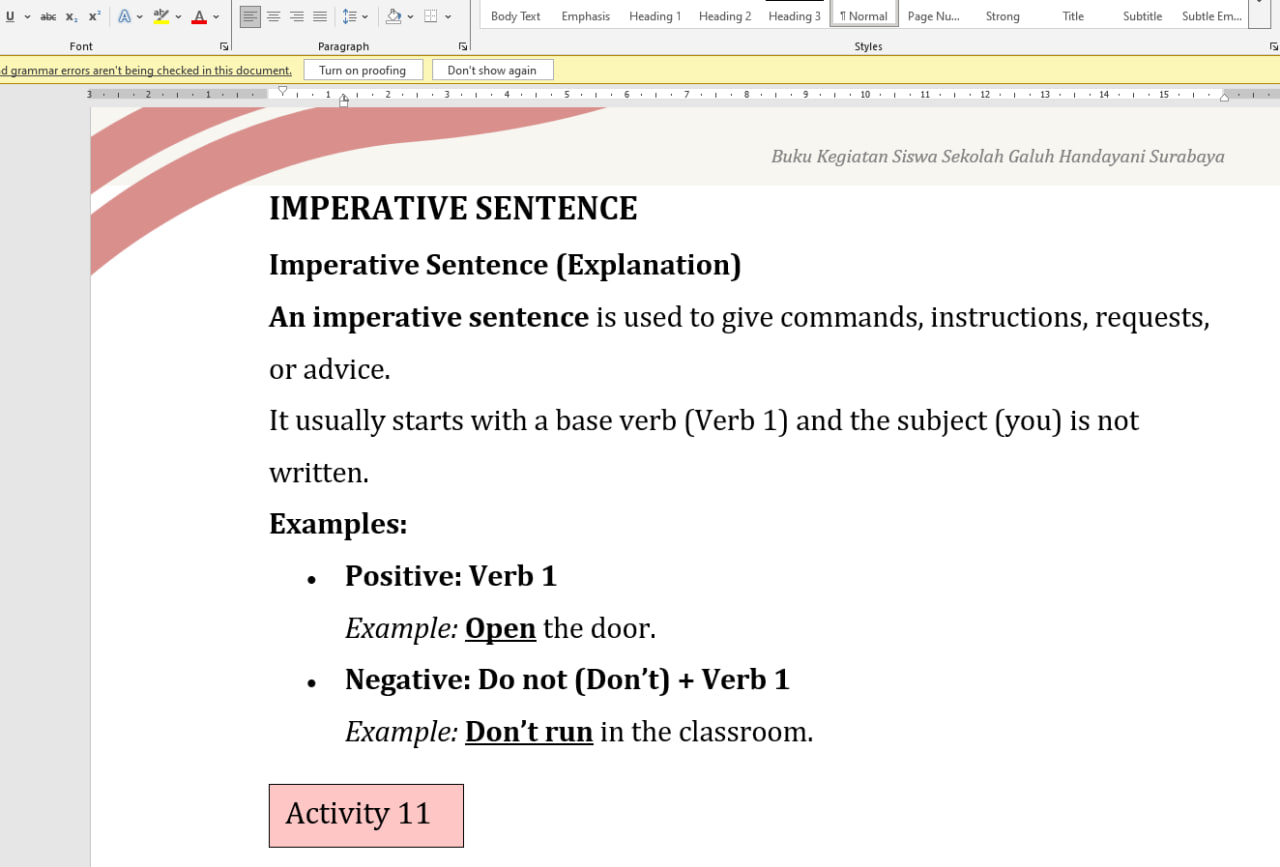Apply borders to the paragraph

pyautogui.click(x=431, y=16)
